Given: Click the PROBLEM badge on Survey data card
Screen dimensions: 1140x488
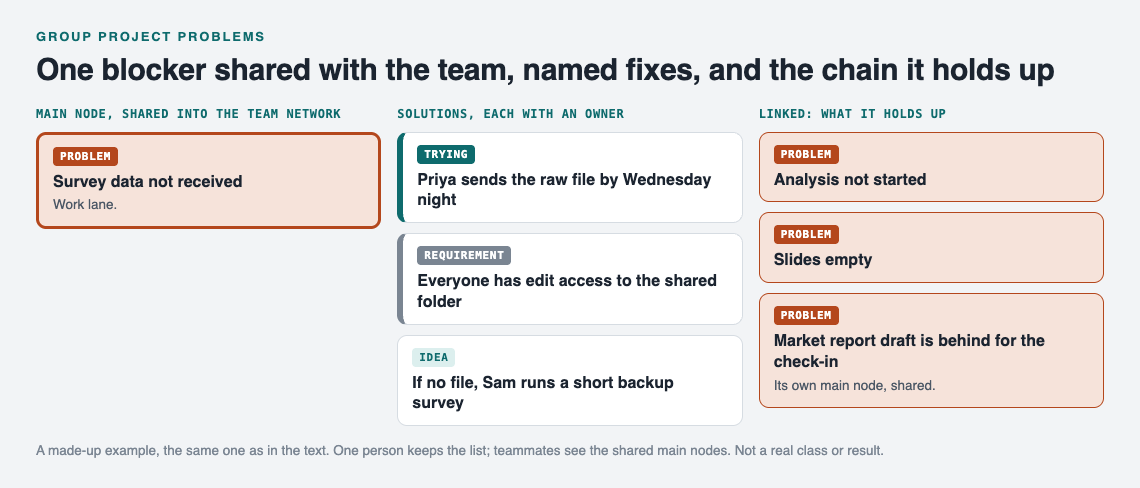Looking at the screenshot, I should click(x=85, y=156).
